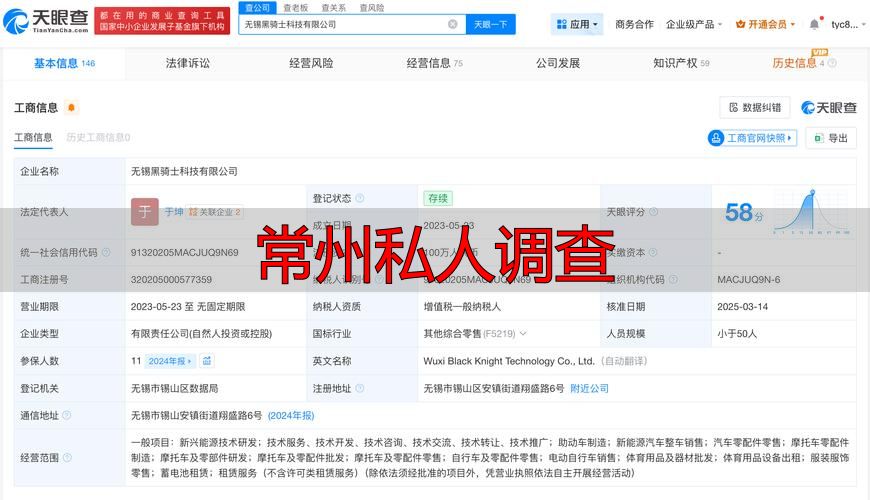Switch to the 历史信息 VIP tab
Screen dimensions: 870x500
[x=799, y=62]
